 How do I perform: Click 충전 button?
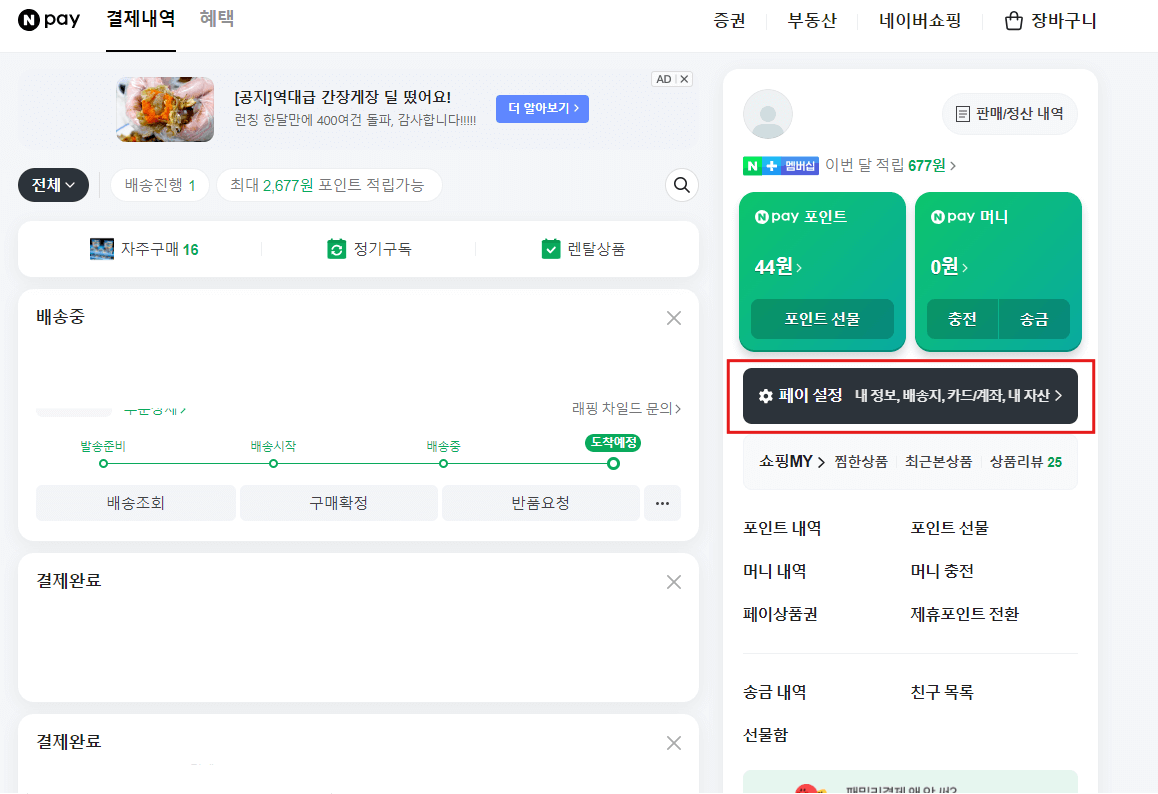point(962,319)
